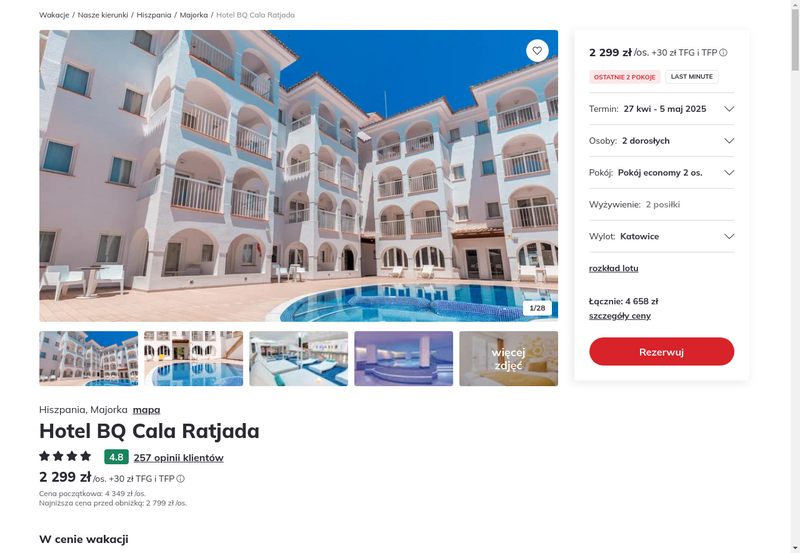Go to Majorka in breadcrumb
This screenshot has width=800, height=553.
tap(194, 15)
